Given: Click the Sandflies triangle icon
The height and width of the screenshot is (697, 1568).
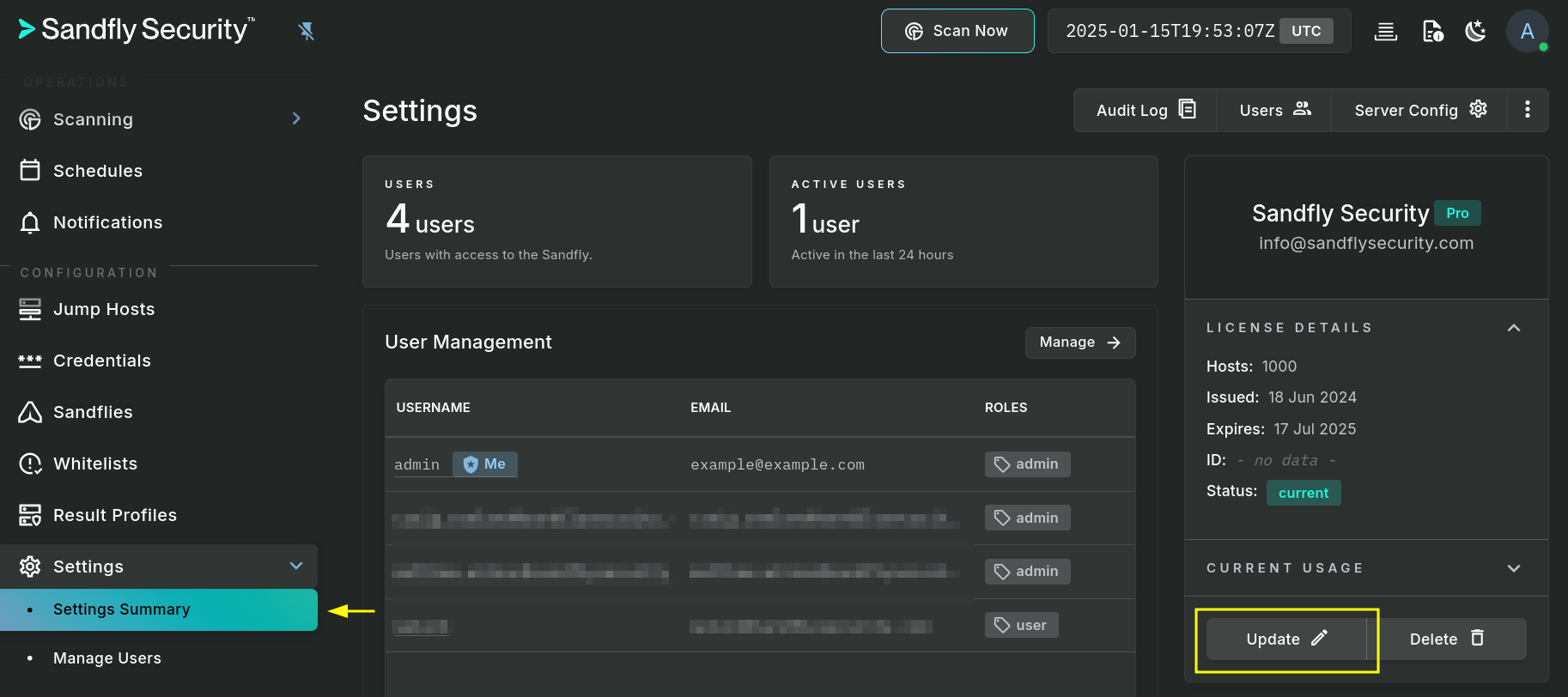Looking at the screenshot, I should click(30, 412).
